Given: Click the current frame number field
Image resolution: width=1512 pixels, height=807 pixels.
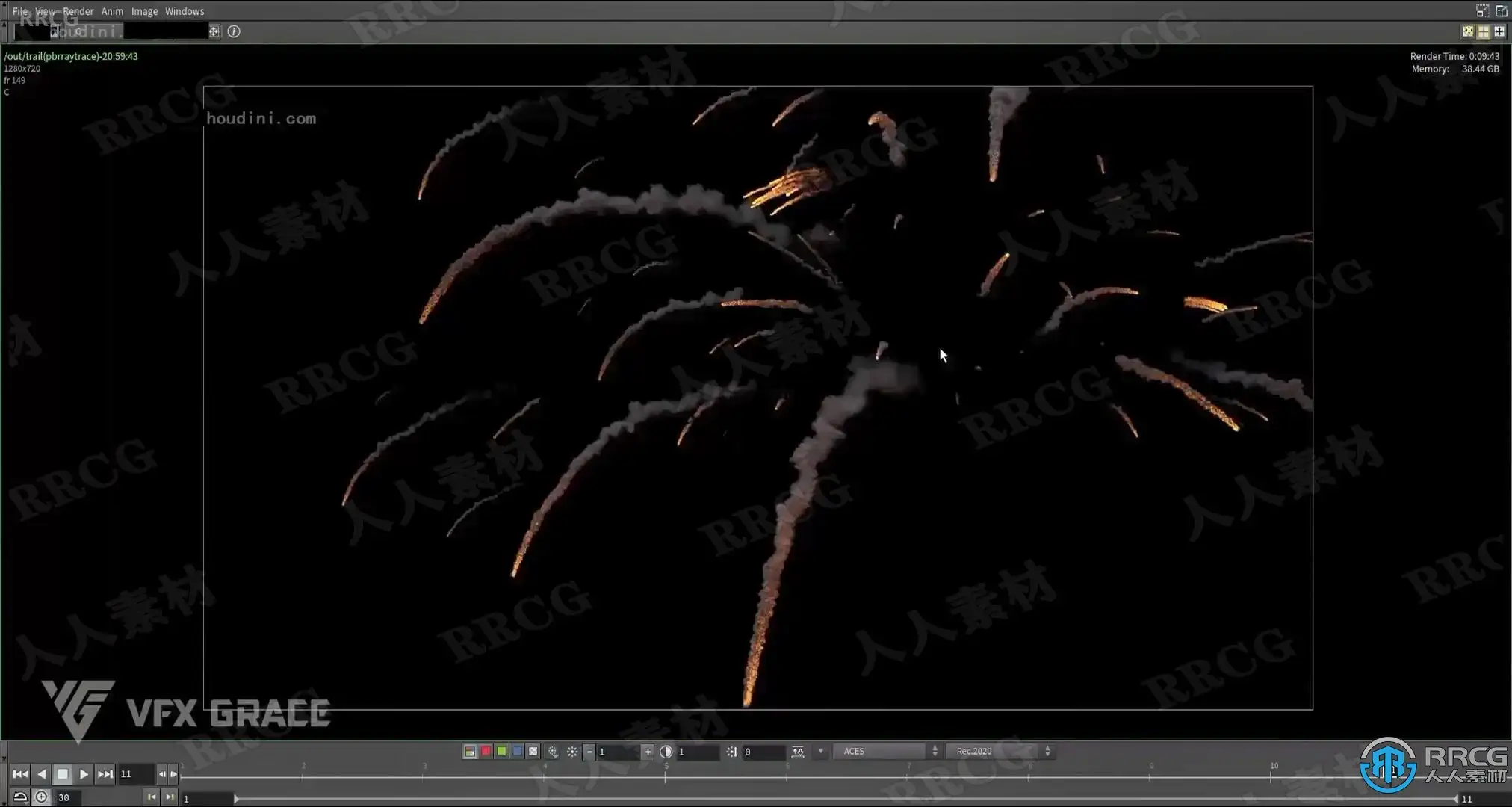Looking at the screenshot, I should [136, 774].
